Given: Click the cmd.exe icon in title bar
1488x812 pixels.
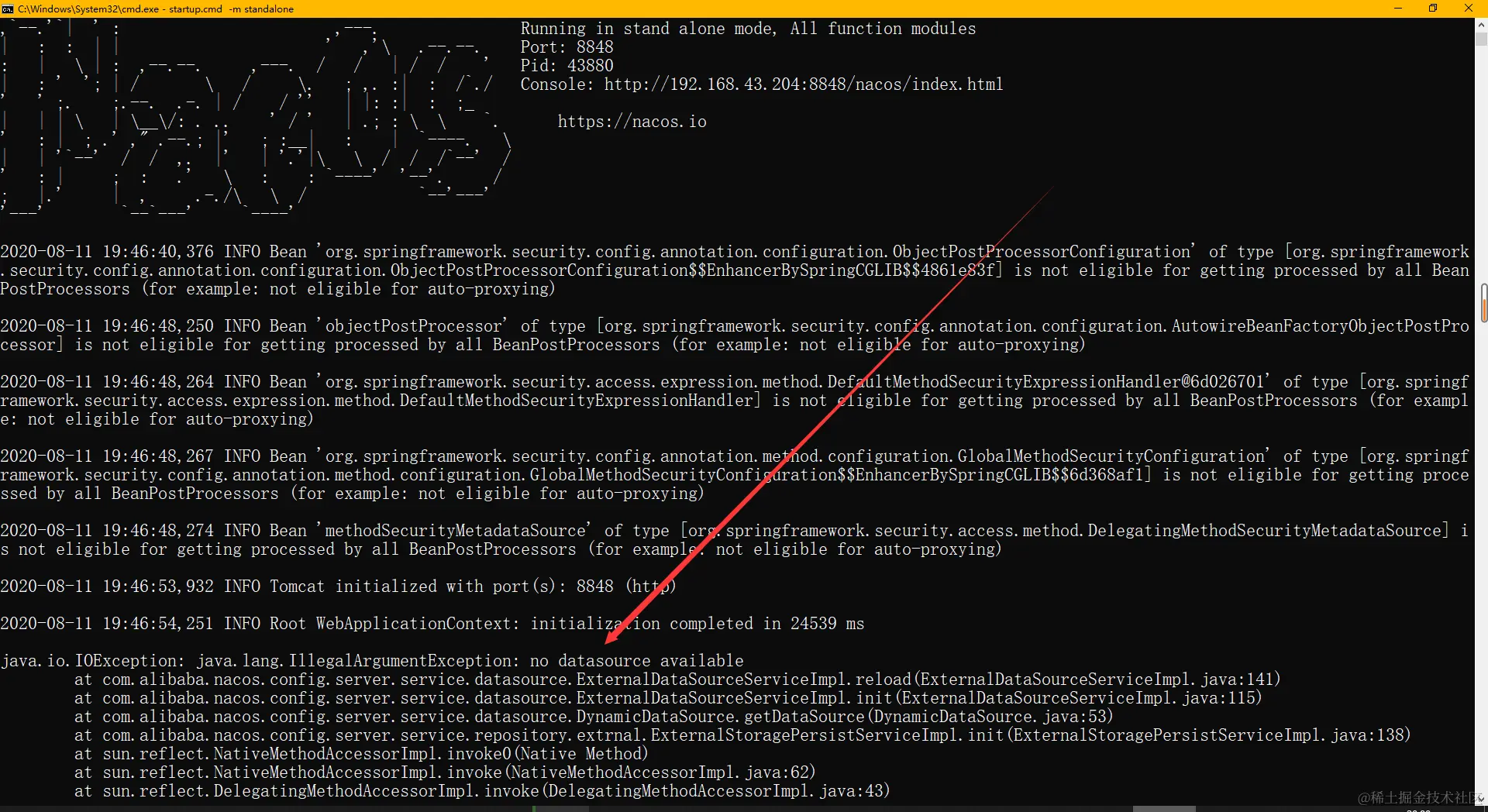Looking at the screenshot, I should (x=8, y=9).
